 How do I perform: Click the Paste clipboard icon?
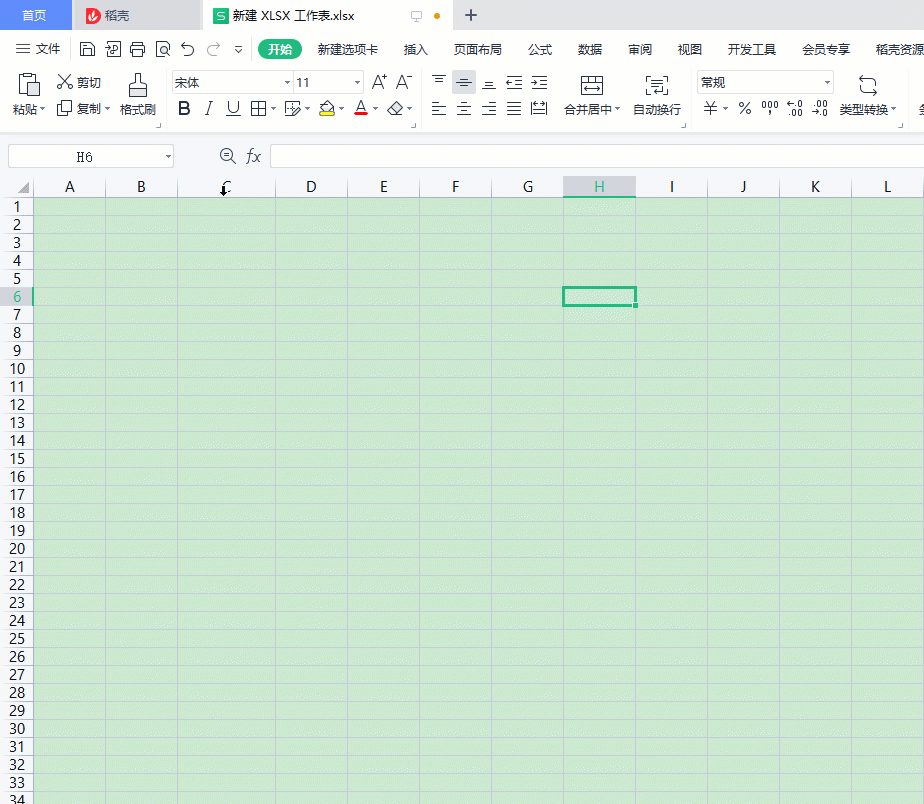(28, 85)
